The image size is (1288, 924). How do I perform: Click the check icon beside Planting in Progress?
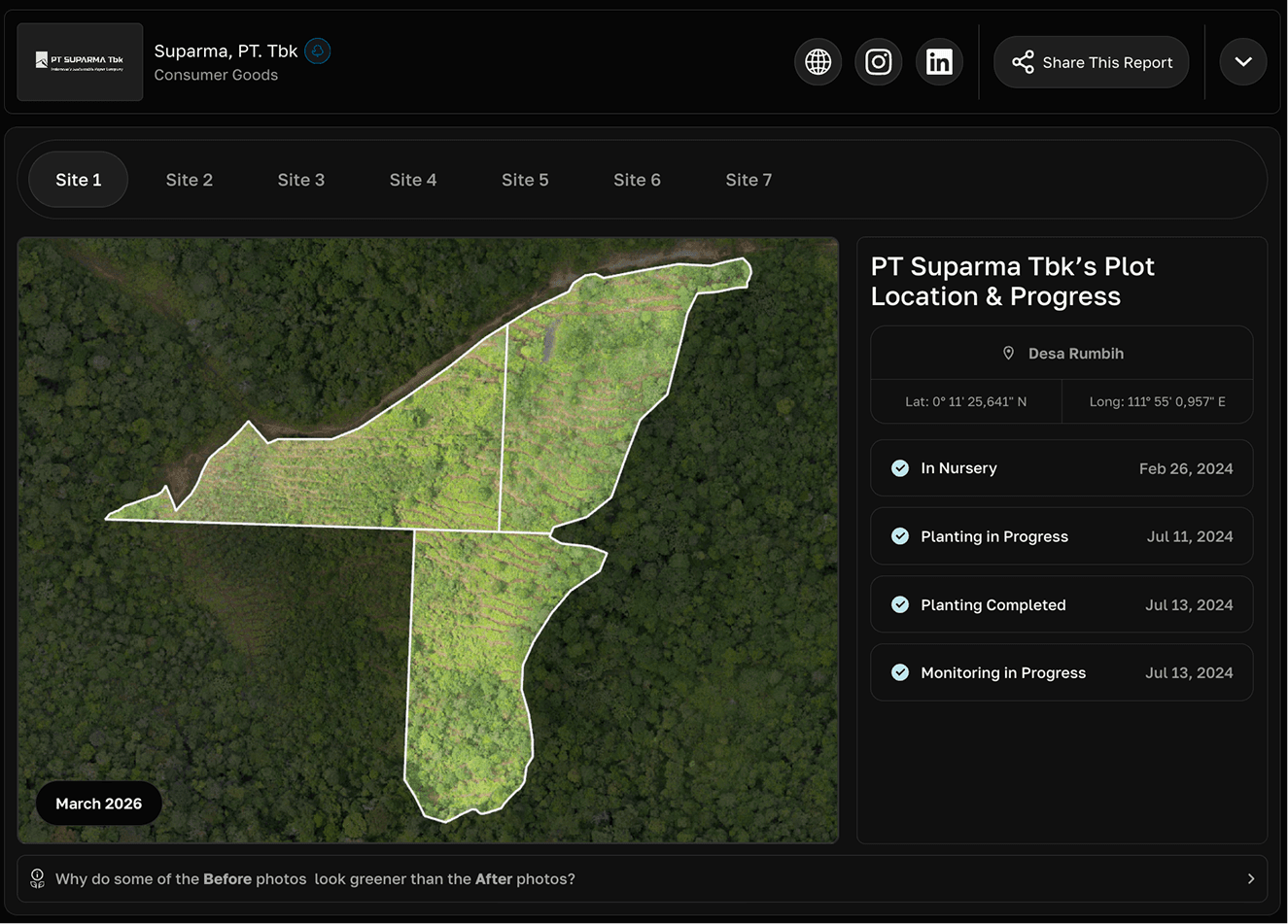click(900, 536)
